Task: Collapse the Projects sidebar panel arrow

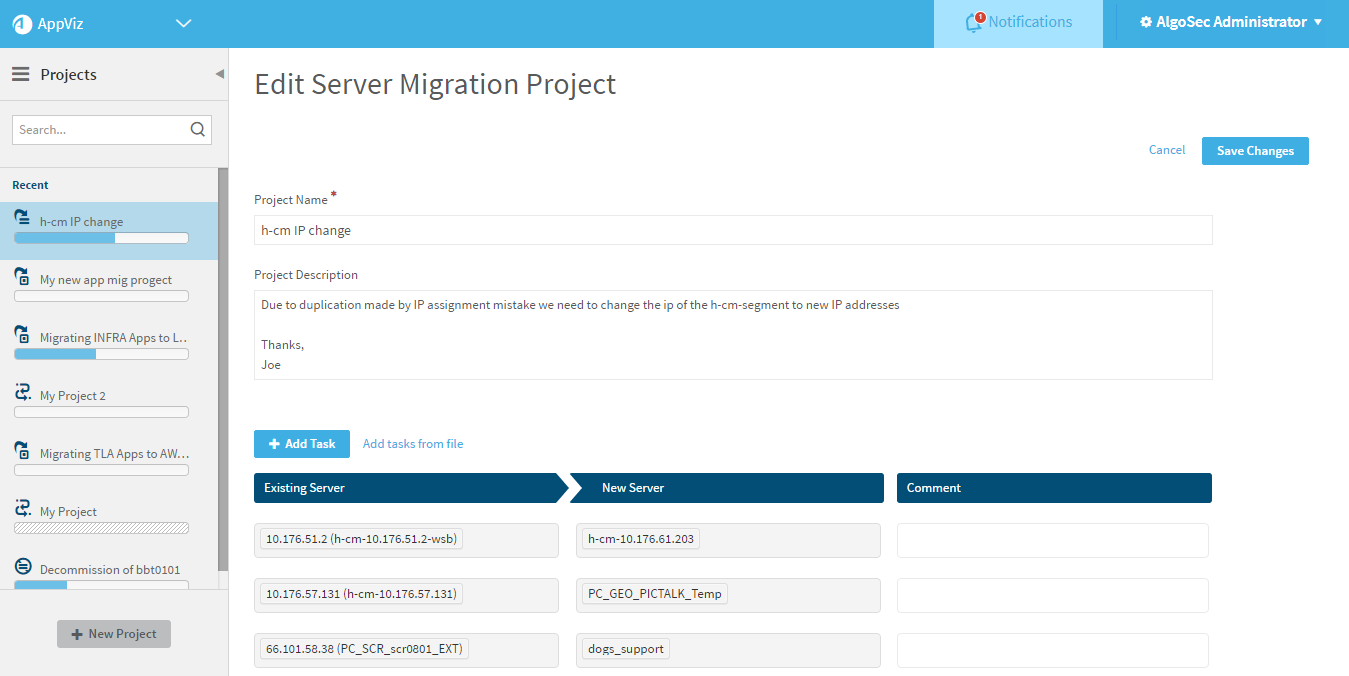Action: (219, 74)
